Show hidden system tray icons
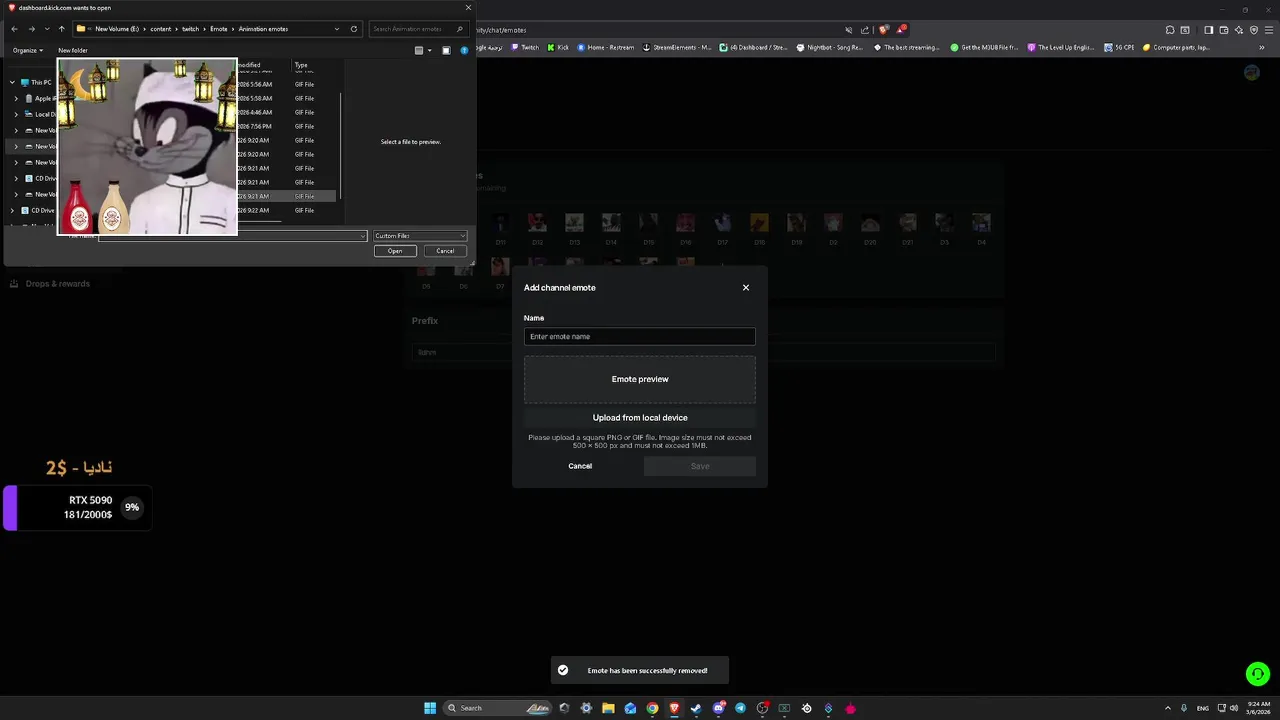 1168,708
